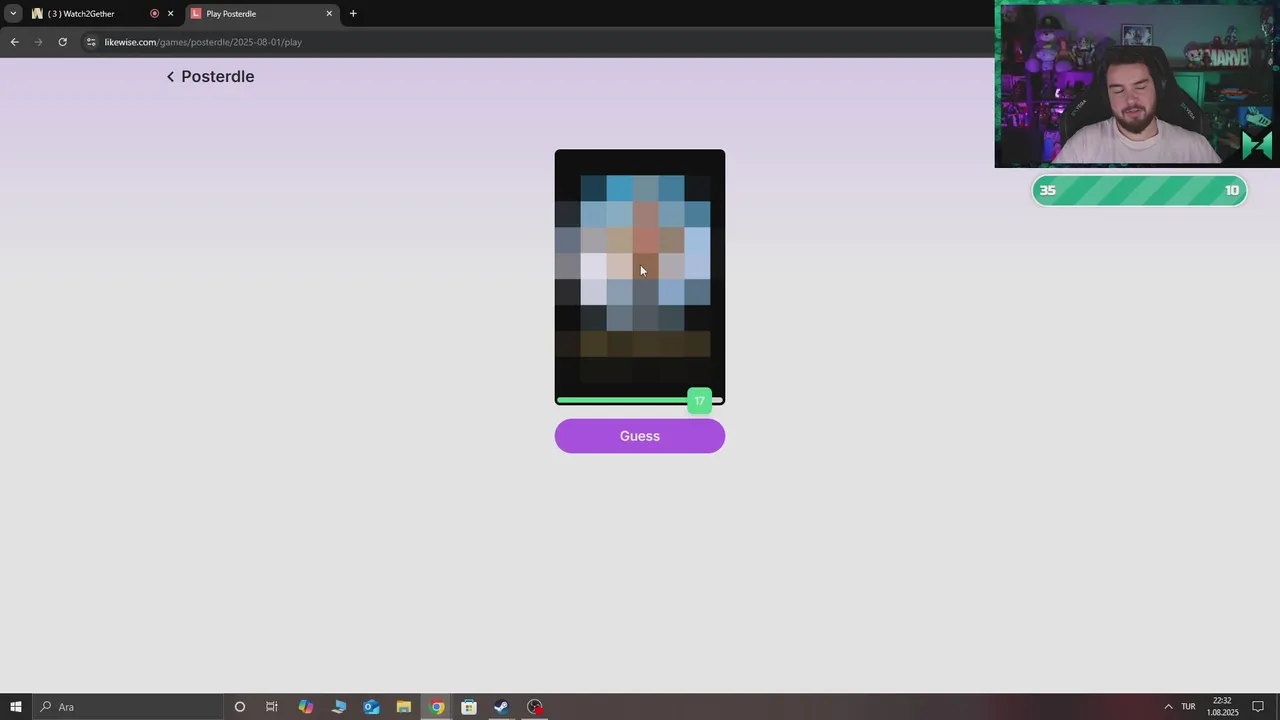
Task: Close the Watch2Gether tab
Action: coord(170,14)
